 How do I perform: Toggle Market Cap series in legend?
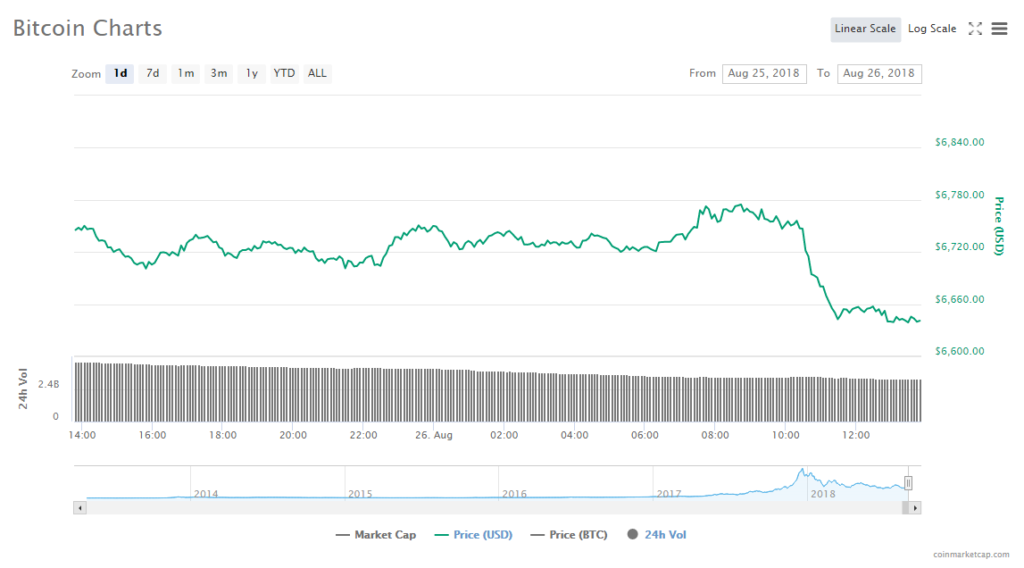click(x=376, y=535)
